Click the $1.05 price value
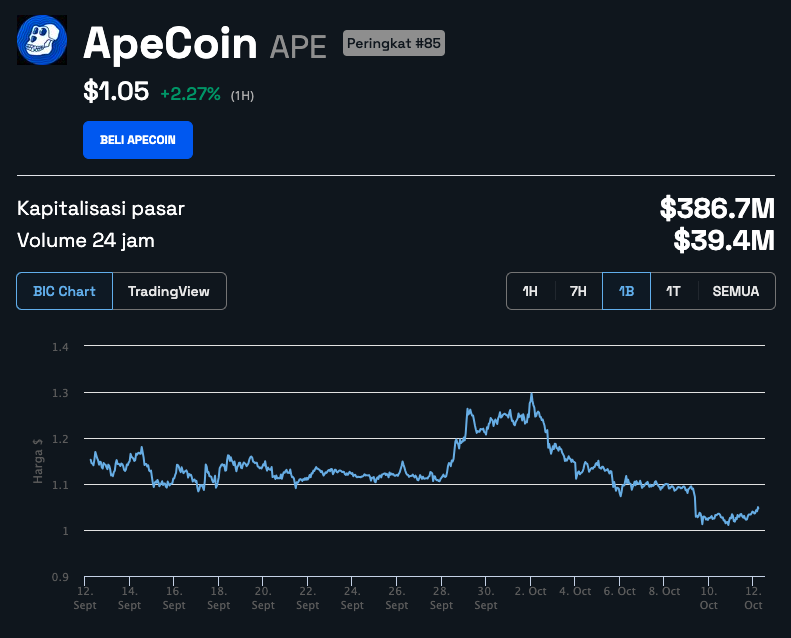Screen dimensions: 791x638 pos(116,93)
